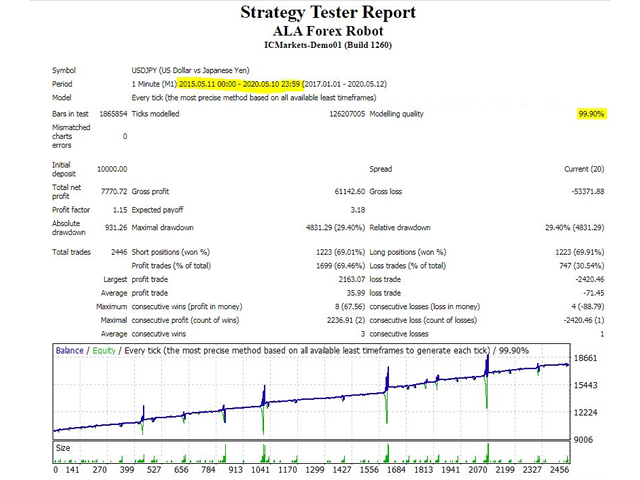The image size is (640, 480).
Task: Click the 'Relative drawdown' label
Action: point(400,228)
